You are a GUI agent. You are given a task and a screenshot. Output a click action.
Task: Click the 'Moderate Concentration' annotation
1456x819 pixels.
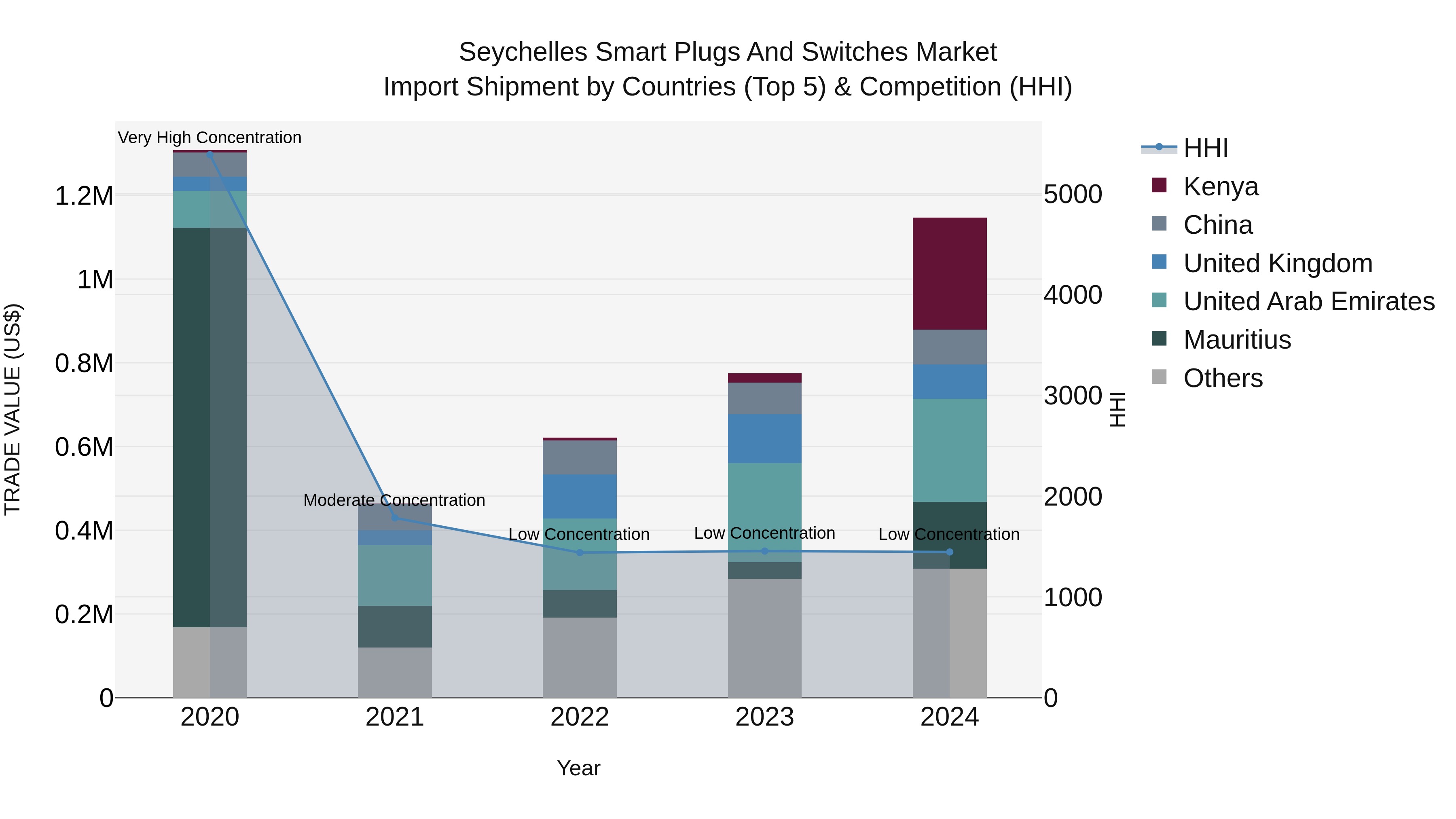tap(394, 500)
